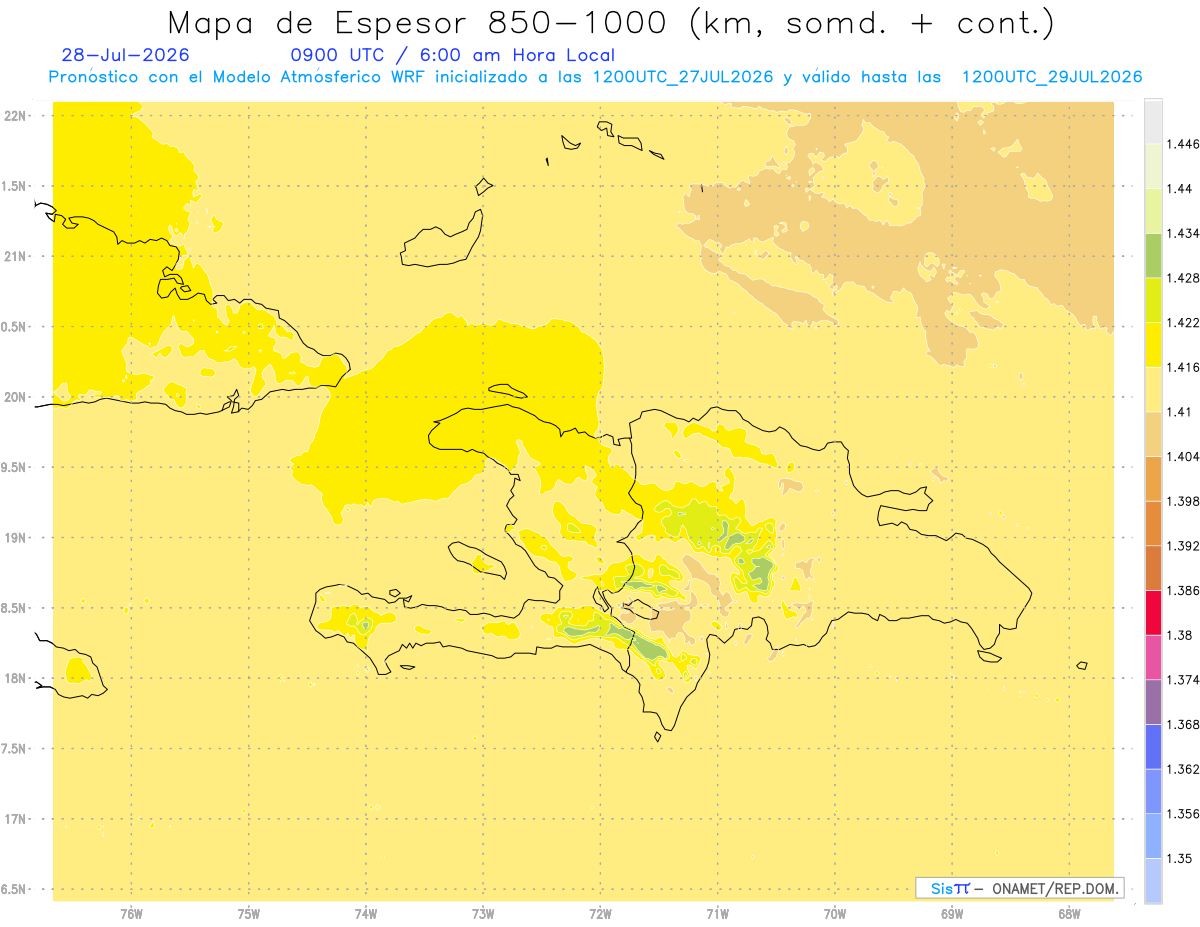Image resolution: width=1200 pixels, height=927 pixels.
Task: Click the longitude label '76W'
Action: coord(131,914)
